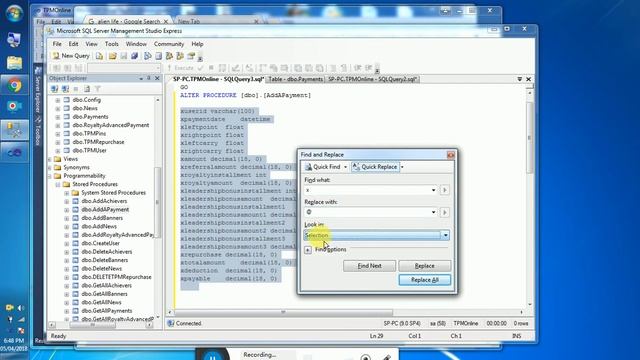Viewport: 640px width, 360px height.
Task: Select dbo.TPMUser table
Action: [x=89, y=150]
